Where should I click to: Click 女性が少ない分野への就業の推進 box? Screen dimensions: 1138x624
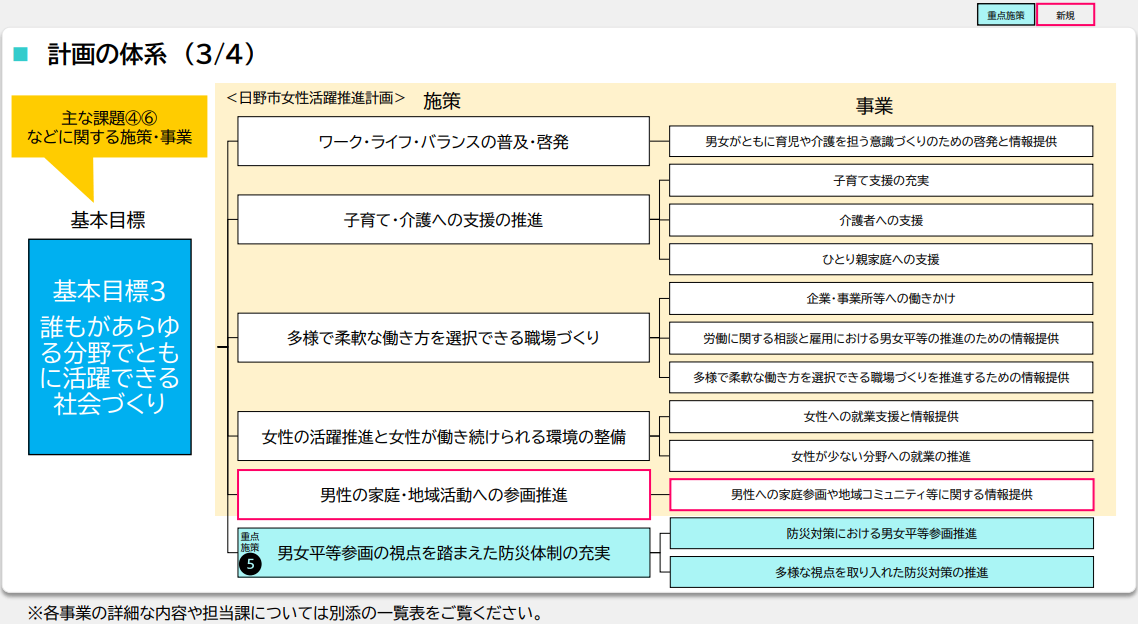point(881,456)
